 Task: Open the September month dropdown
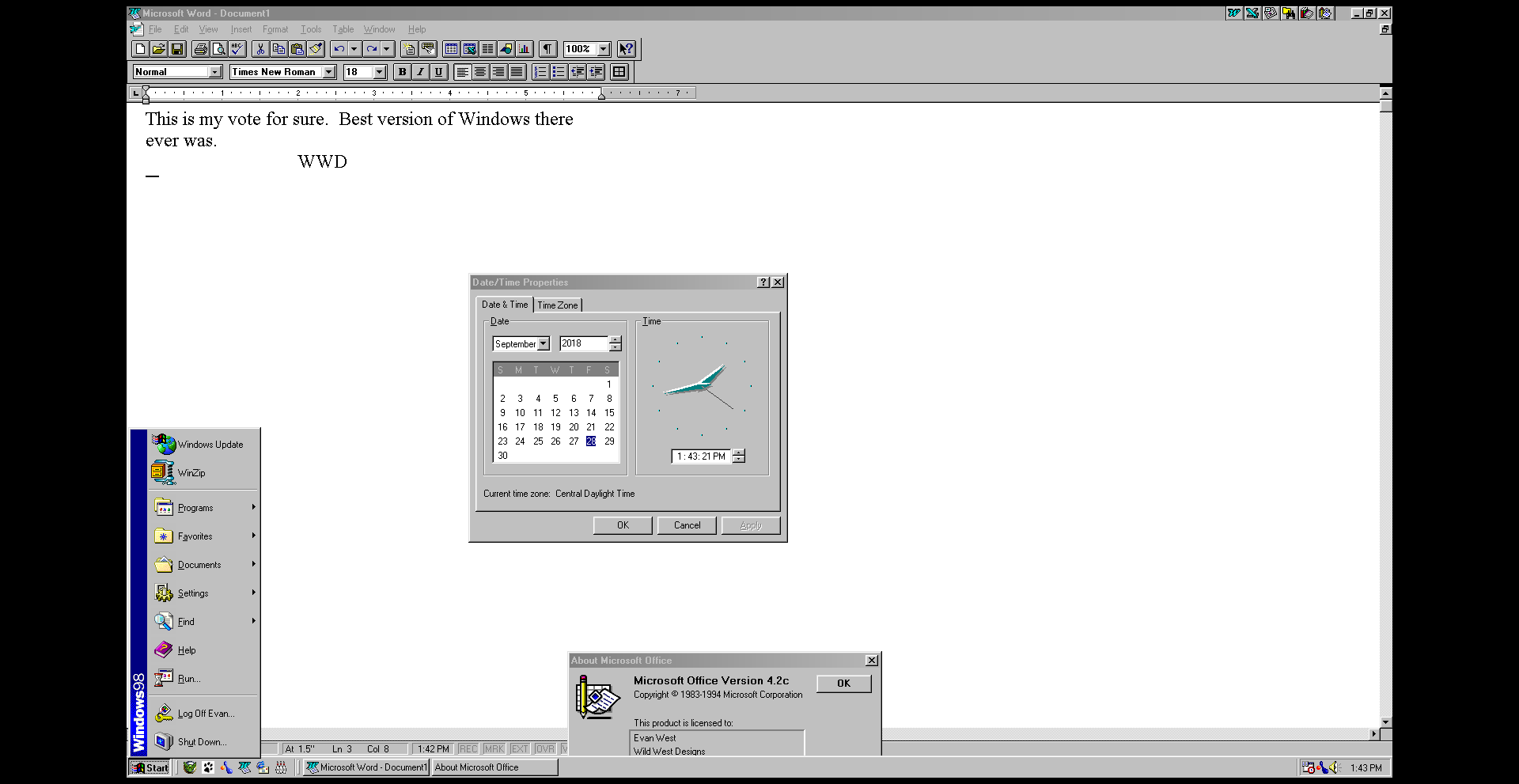point(544,344)
